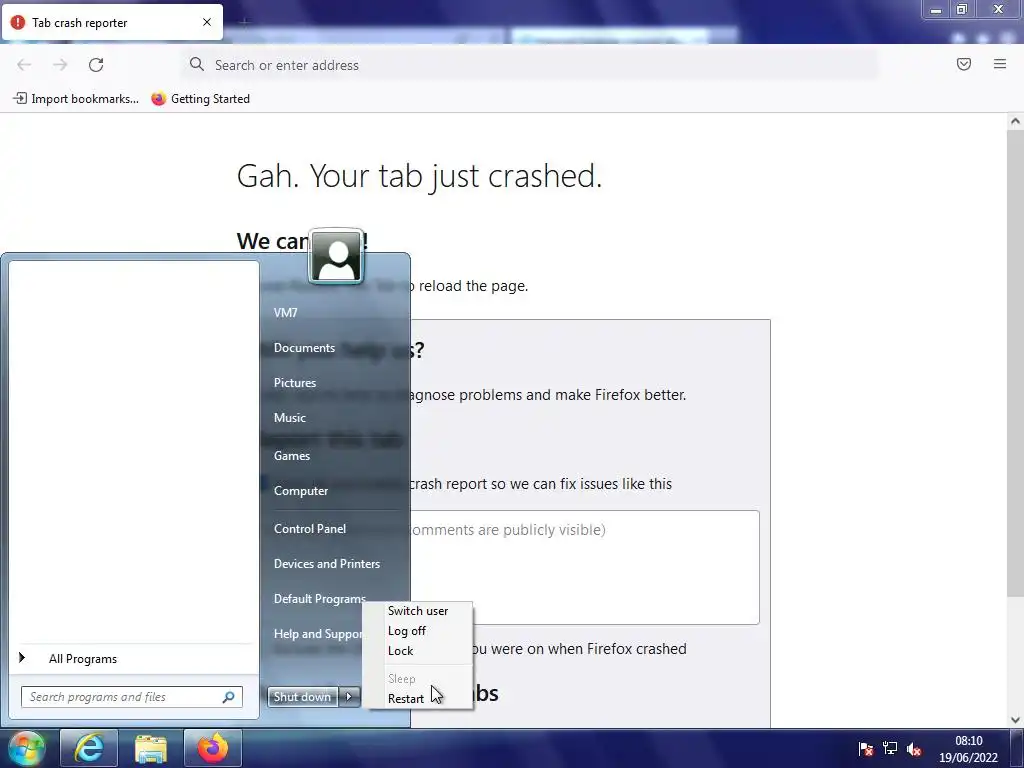
Task: Open Windows Explorer folder on taskbar
Action: click(151, 748)
